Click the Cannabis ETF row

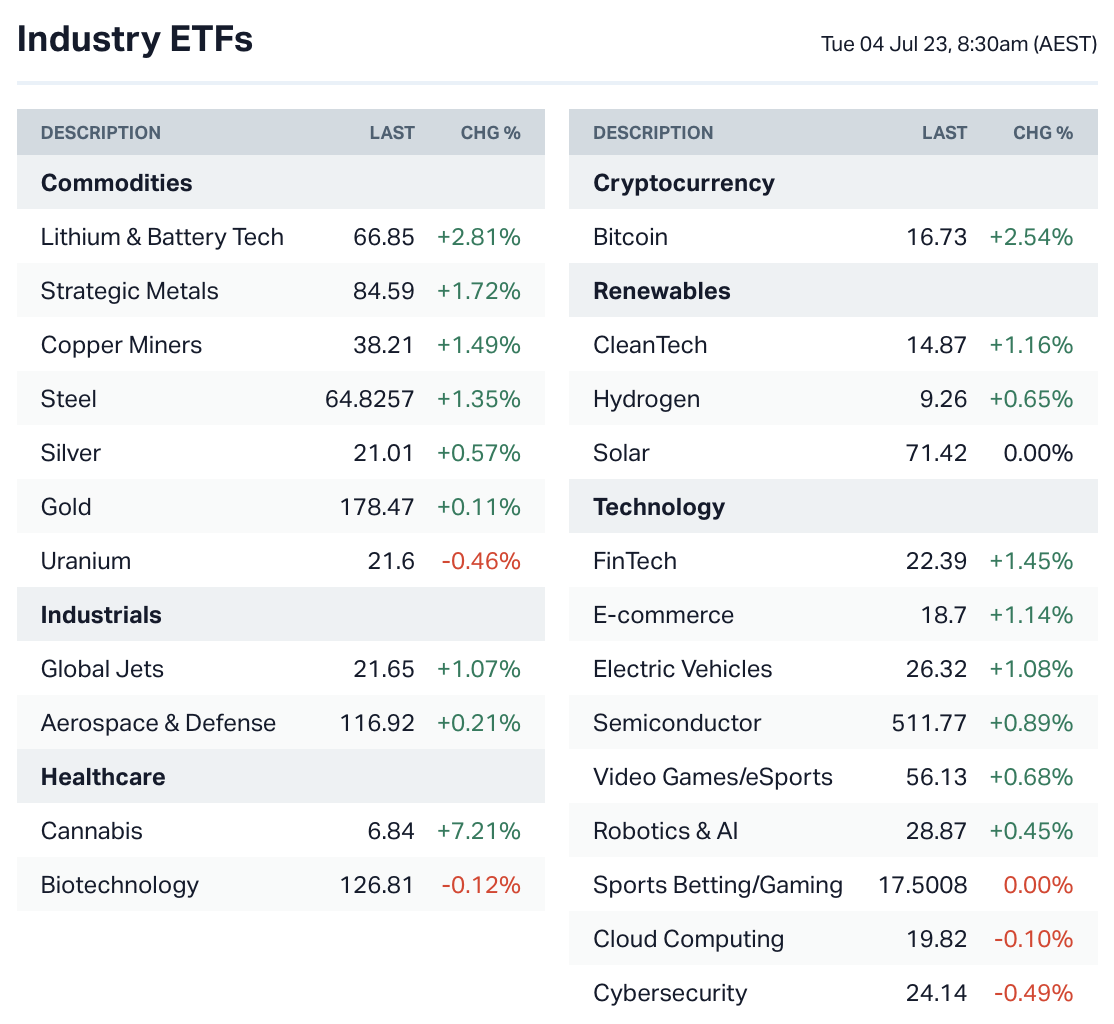pyautogui.click(x=92, y=831)
